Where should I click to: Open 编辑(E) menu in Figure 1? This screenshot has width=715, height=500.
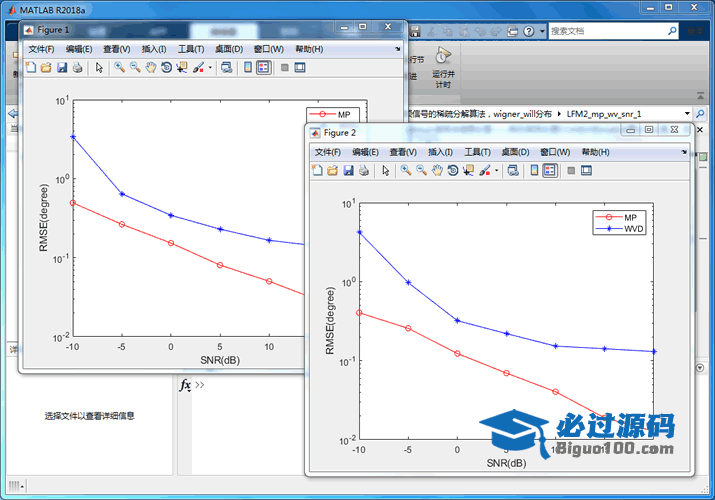click(79, 49)
